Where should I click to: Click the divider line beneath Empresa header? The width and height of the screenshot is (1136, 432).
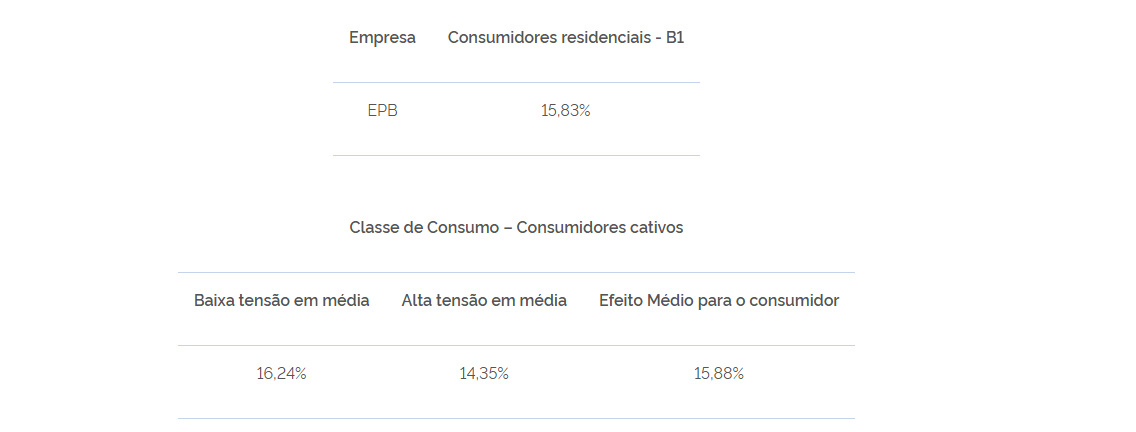382,82
